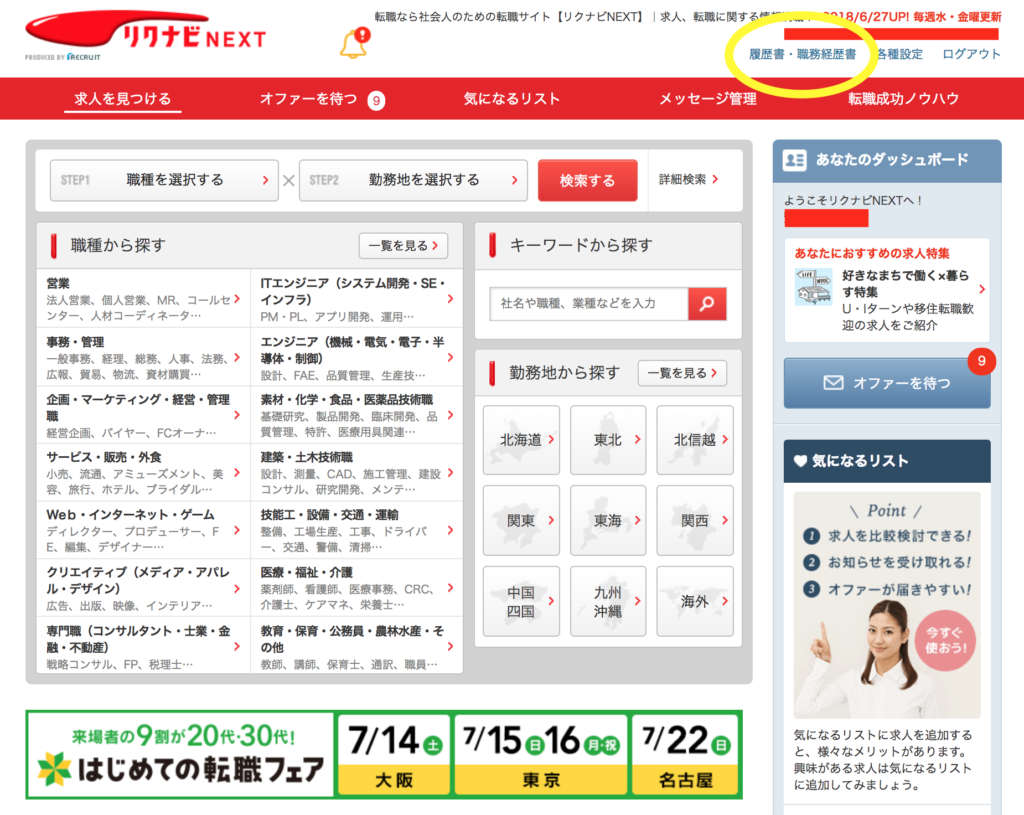Open 建築・土木技術職 category

pos(357,472)
